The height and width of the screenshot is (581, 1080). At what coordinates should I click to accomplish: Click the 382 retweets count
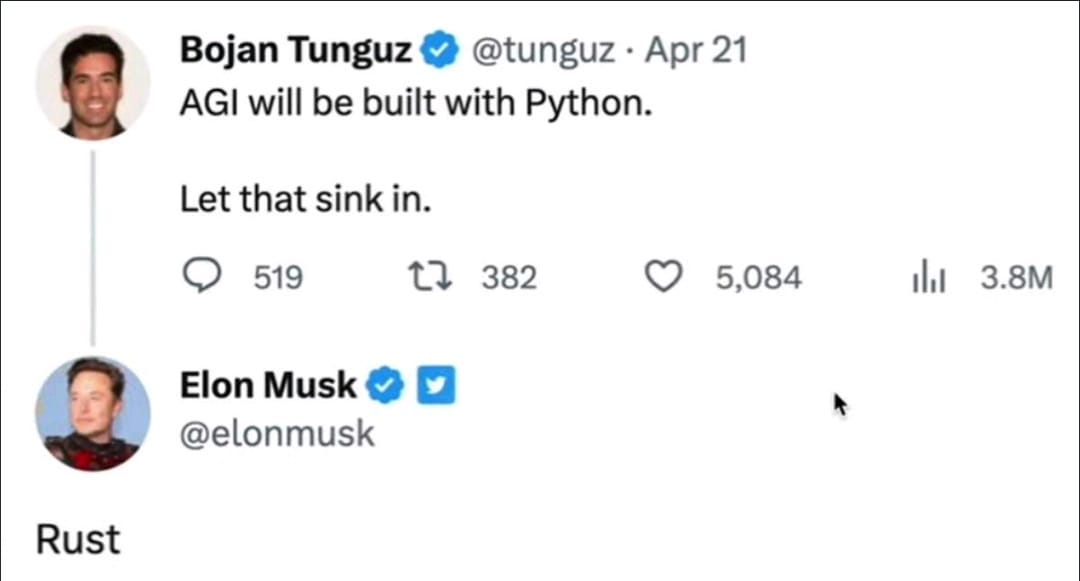click(x=510, y=277)
